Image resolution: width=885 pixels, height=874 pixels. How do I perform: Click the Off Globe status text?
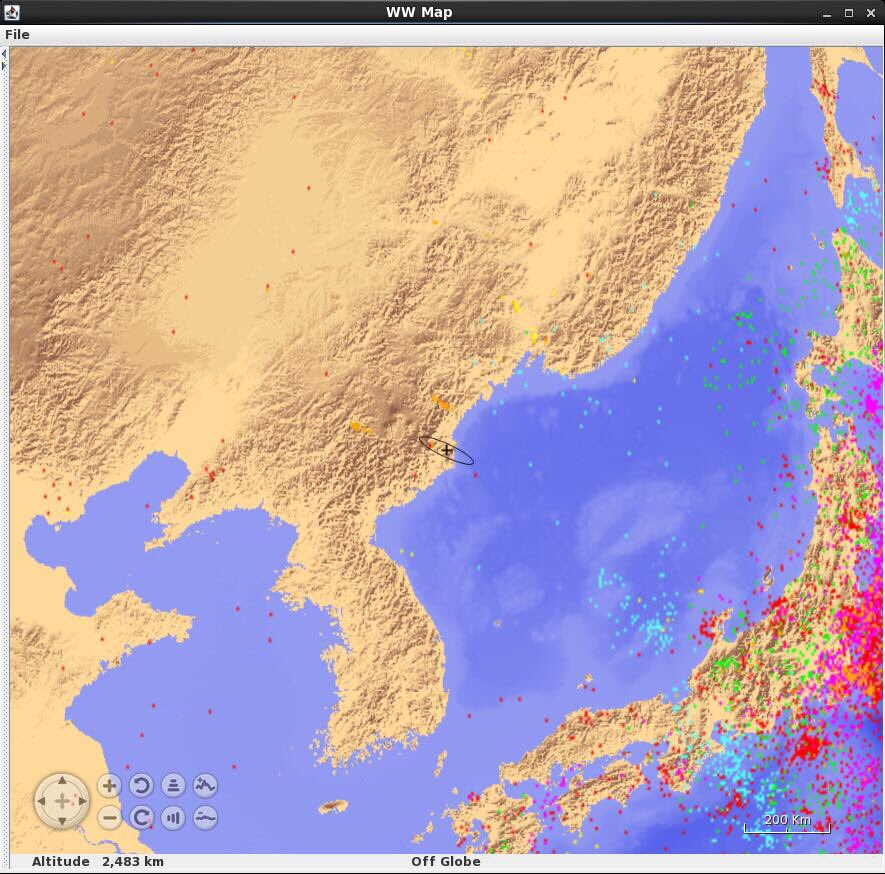pos(446,862)
